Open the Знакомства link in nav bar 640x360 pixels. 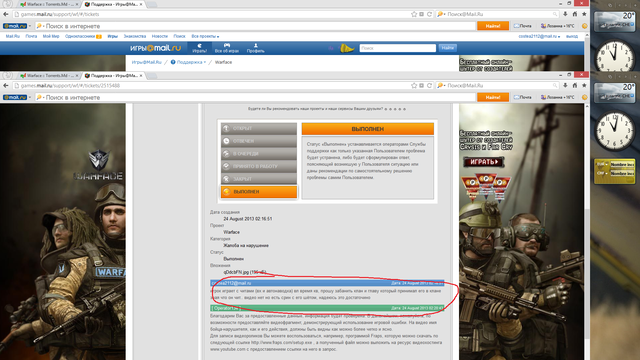135,36
